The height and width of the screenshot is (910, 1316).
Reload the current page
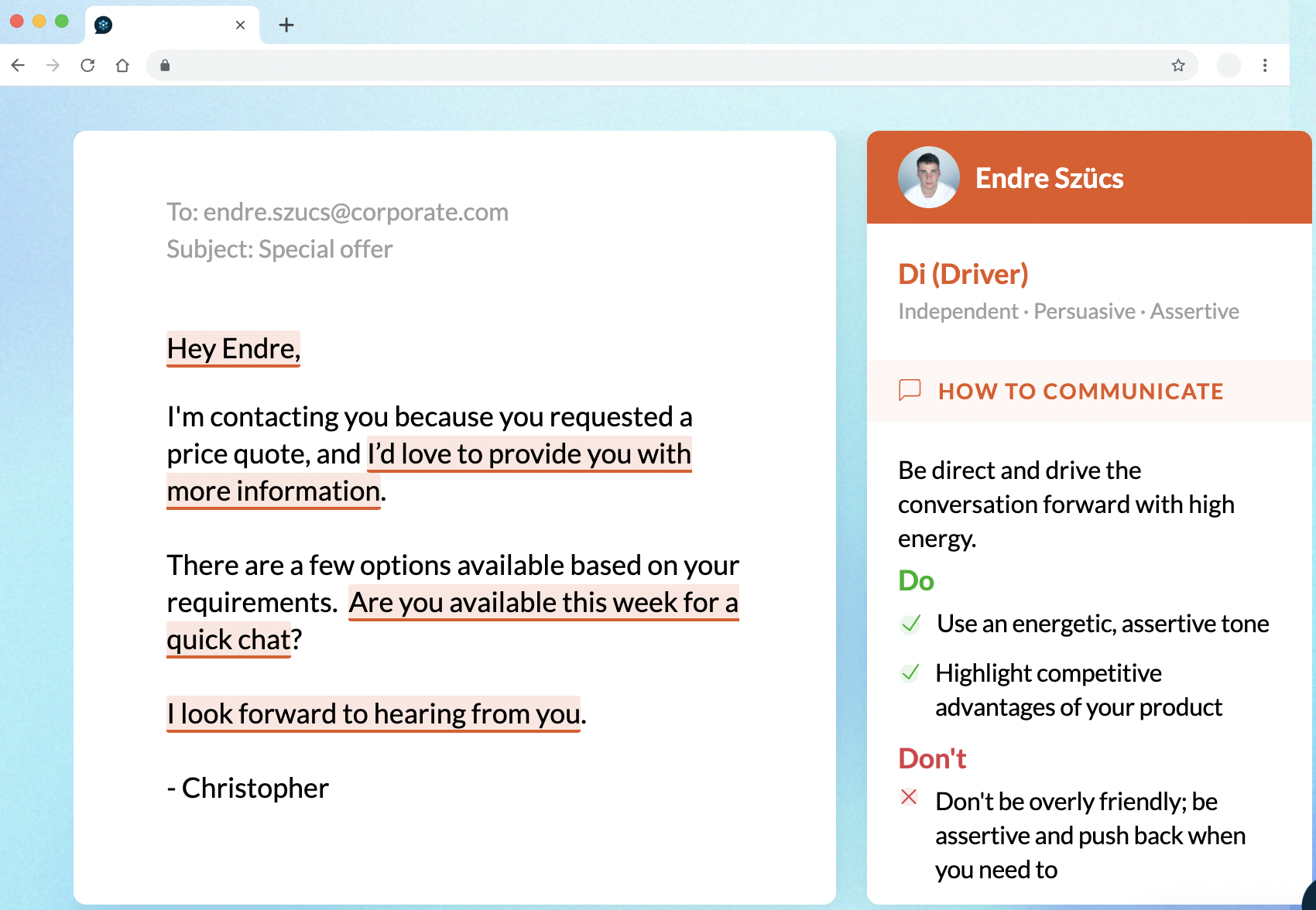click(x=87, y=65)
